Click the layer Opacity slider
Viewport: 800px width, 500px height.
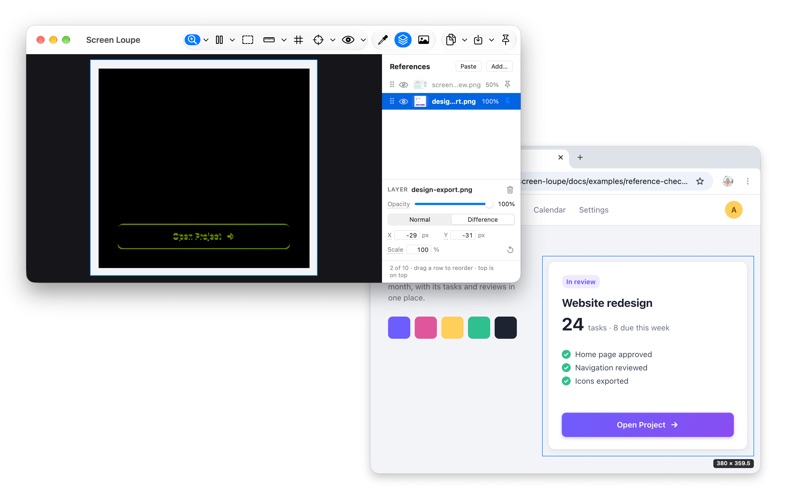click(x=453, y=204)
